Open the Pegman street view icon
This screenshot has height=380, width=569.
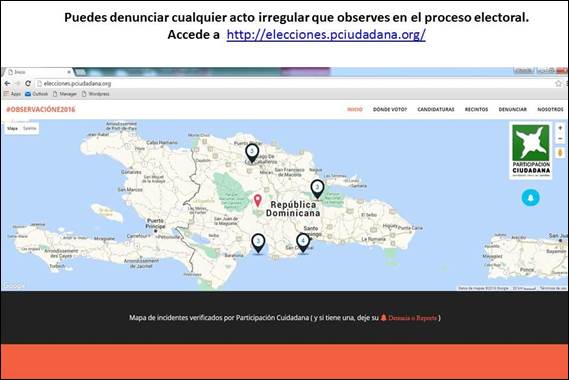point(560,152)
